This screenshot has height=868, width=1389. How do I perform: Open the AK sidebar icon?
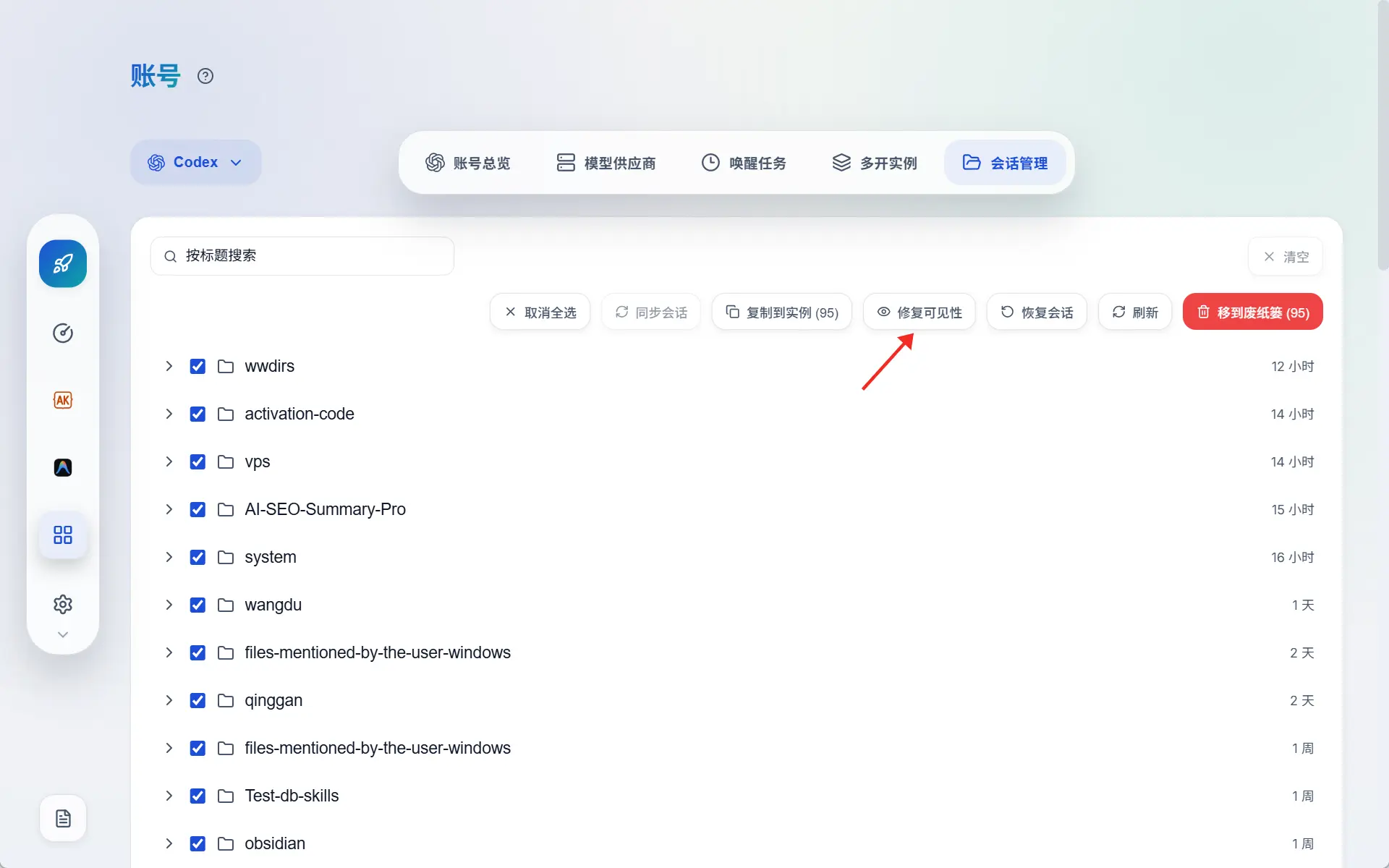(63, 400)
